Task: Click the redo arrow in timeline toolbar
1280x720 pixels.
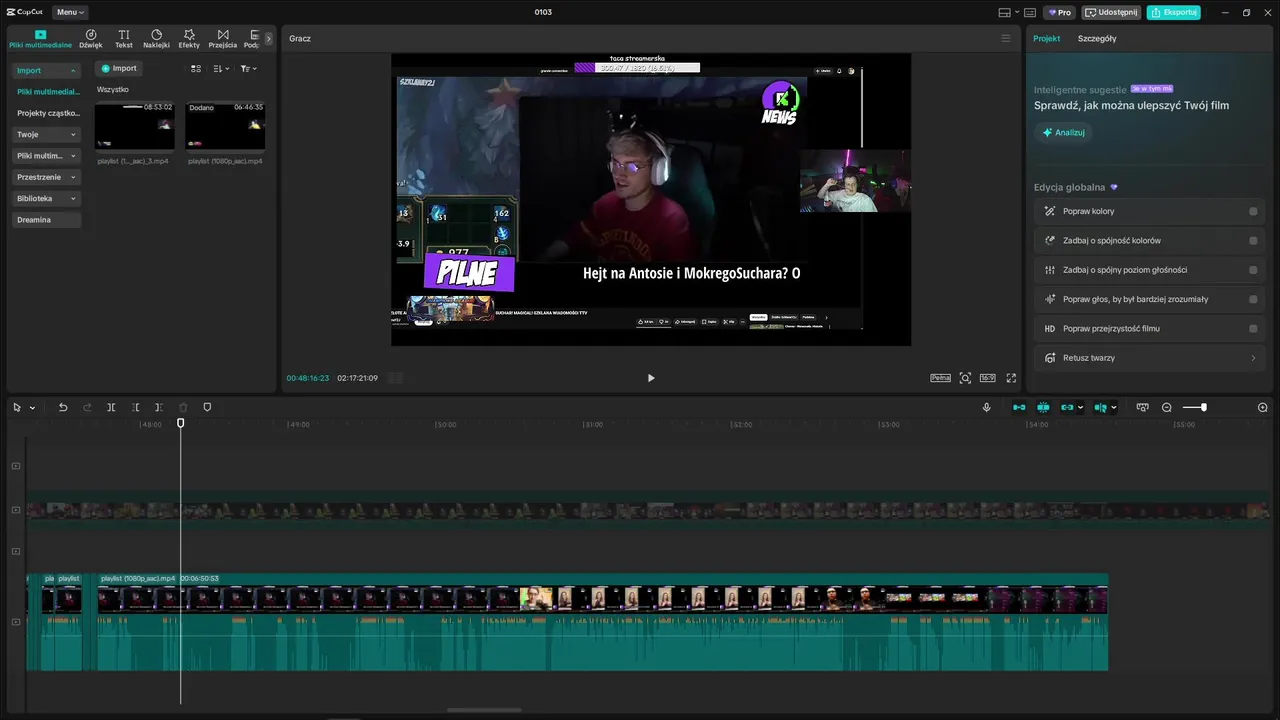Action: (87, 407)
